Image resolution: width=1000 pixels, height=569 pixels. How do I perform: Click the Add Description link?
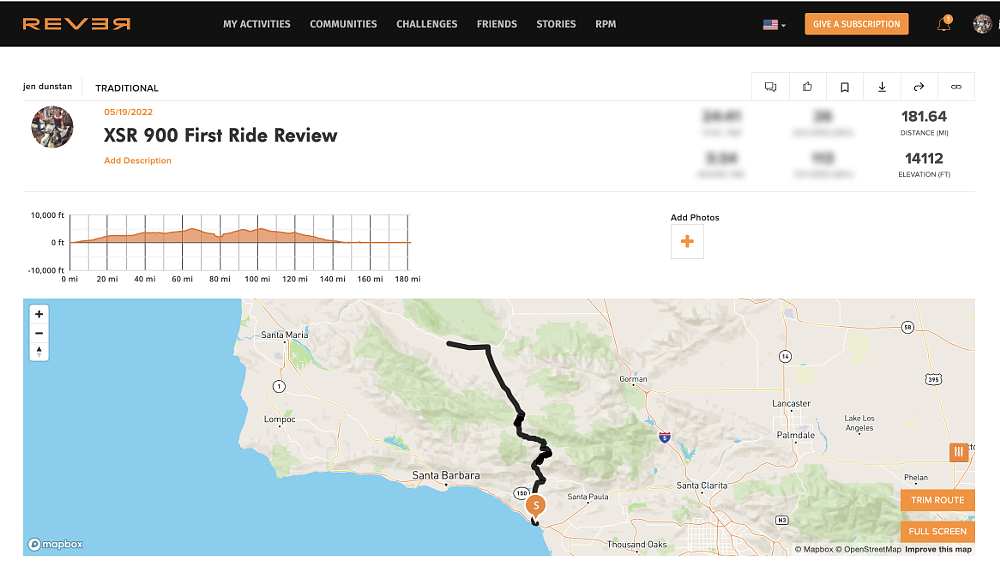[138, 161]
